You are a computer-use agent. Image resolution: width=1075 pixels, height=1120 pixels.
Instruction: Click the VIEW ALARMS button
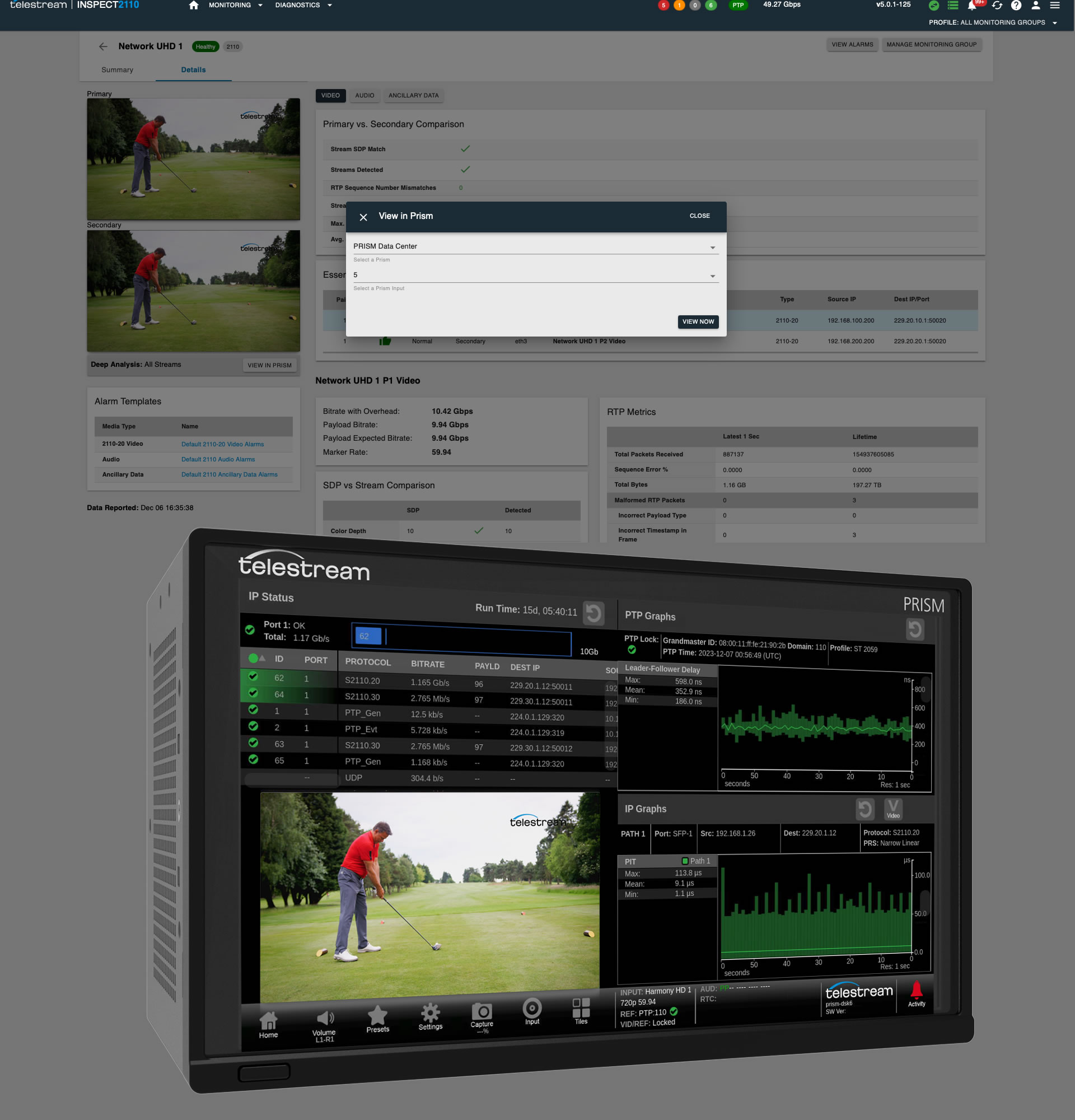click(x=852, y=45)
